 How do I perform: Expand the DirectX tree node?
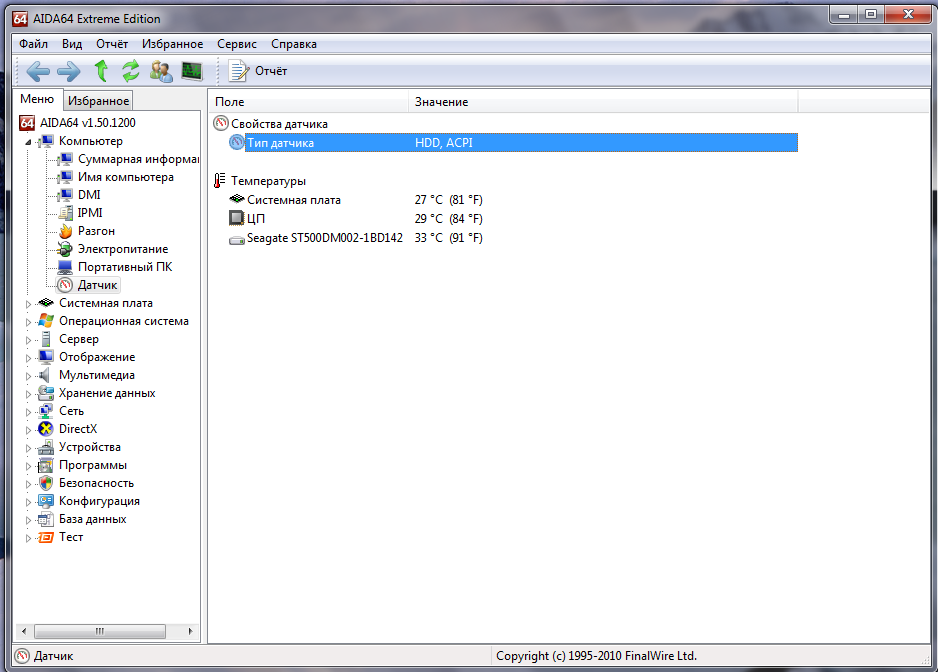coord(28,429)
